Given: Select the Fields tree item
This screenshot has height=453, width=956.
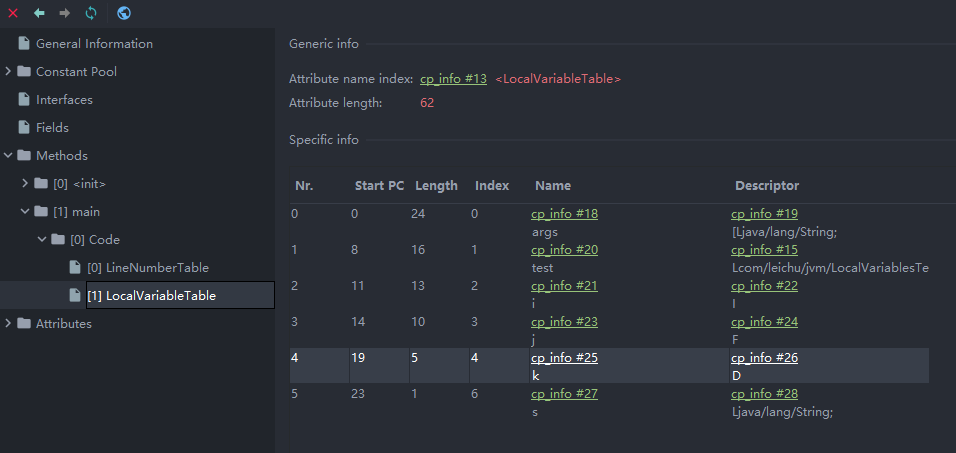Looking at the screenshot, I should 52,128.
